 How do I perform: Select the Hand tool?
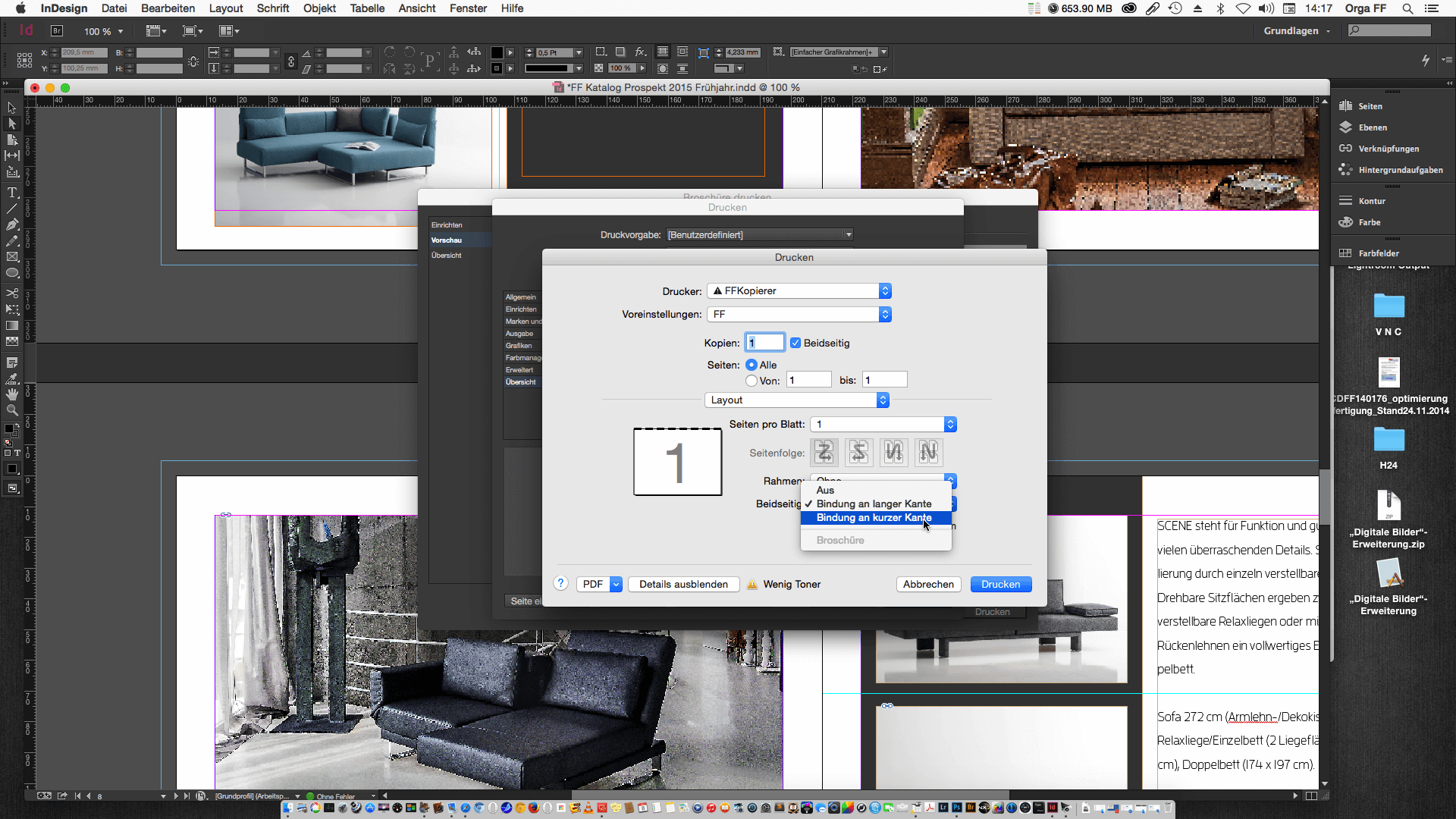click(12, 394)
